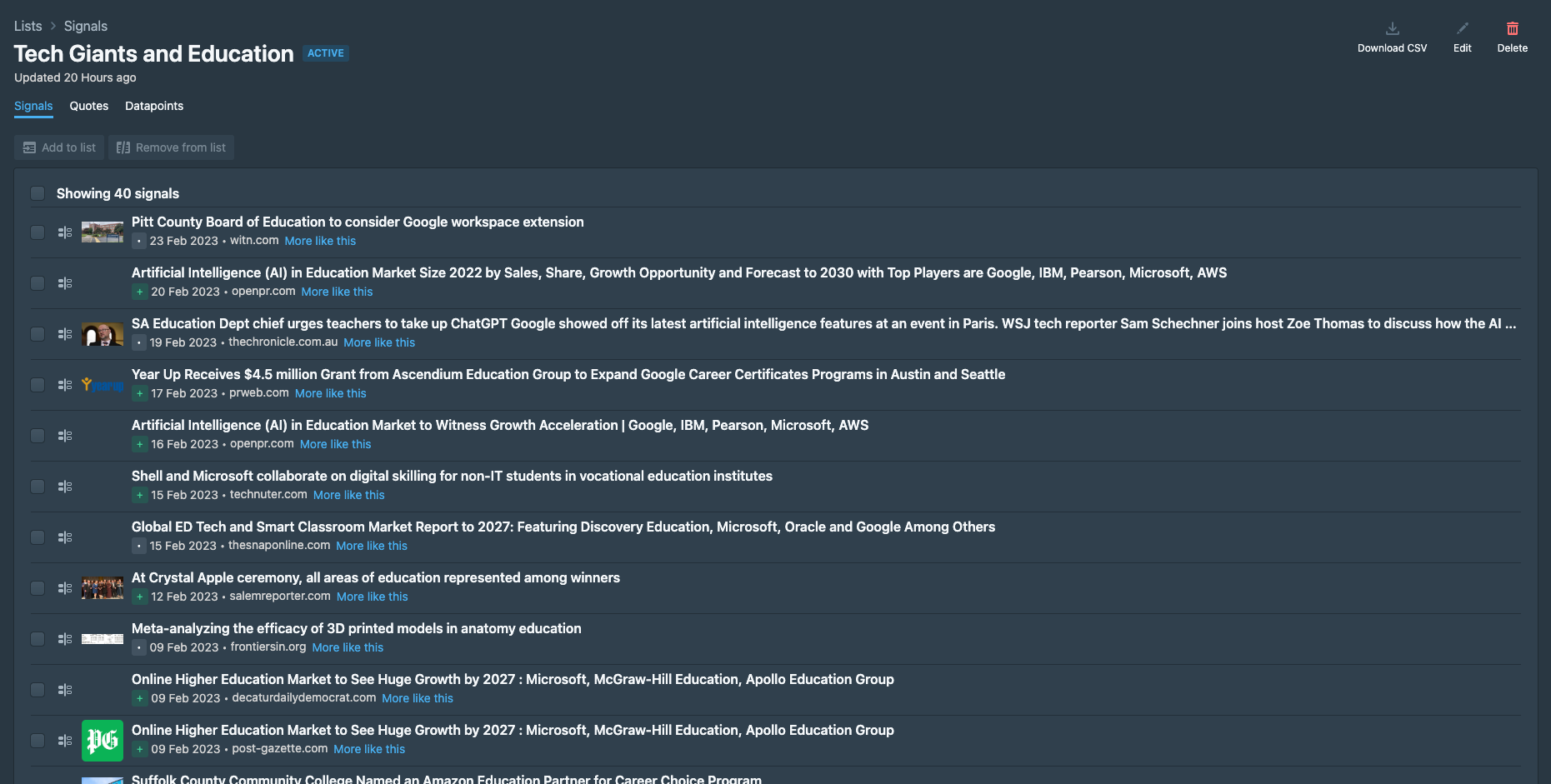Open the Year Up Receives $4.5 million headline
The height and width of the screenshot is (784, 1551).
568,374
